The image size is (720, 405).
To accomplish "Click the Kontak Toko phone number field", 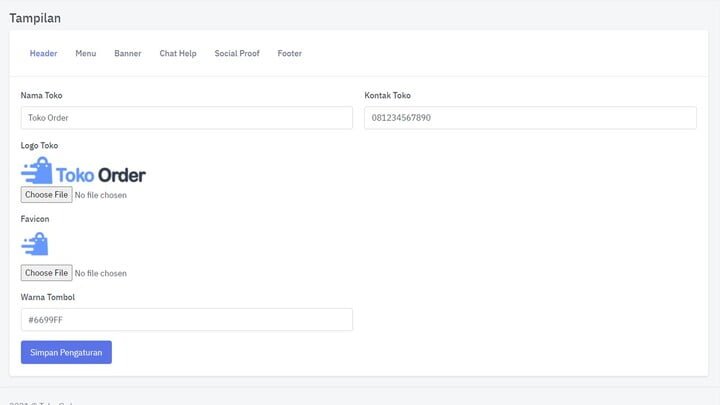I will pos(530,118).
